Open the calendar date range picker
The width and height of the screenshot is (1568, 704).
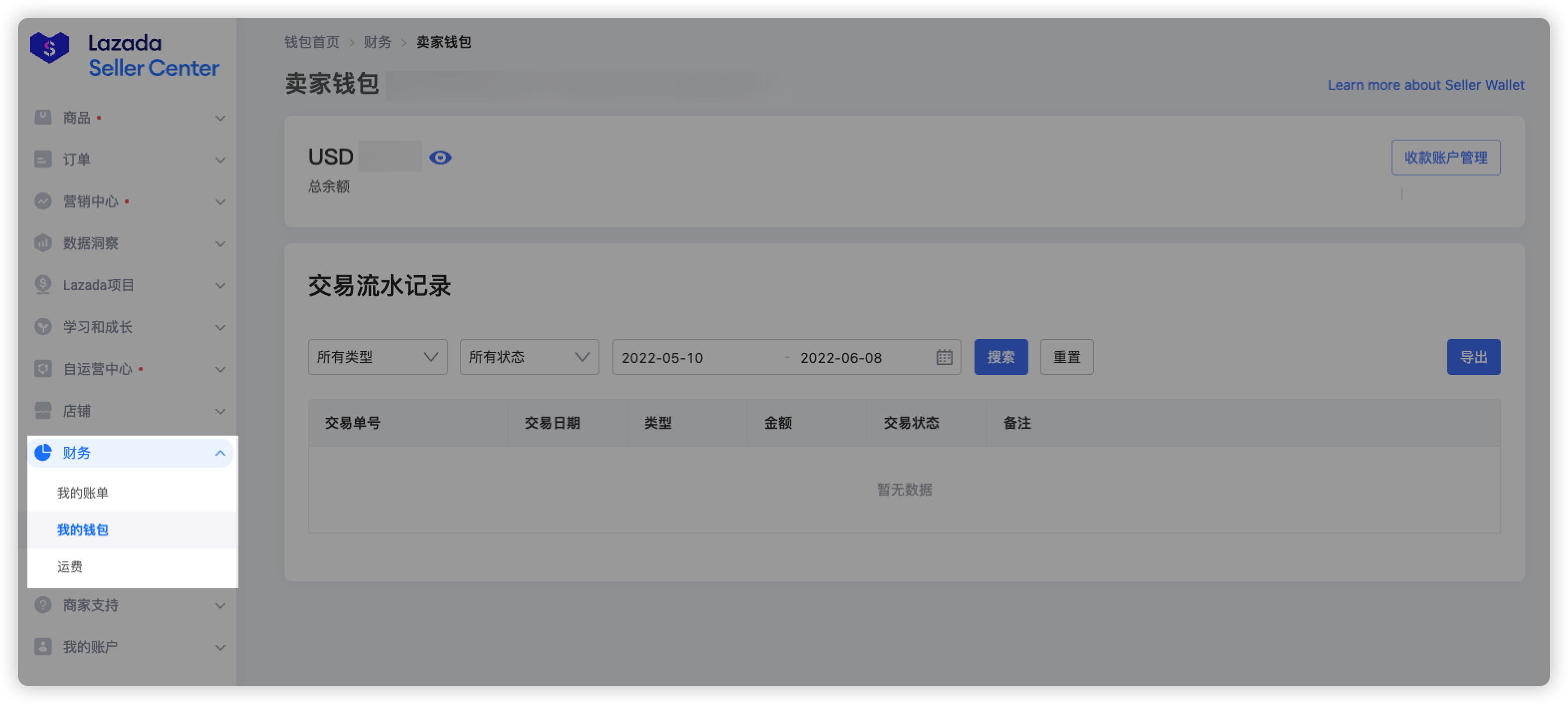pos(944,357)
